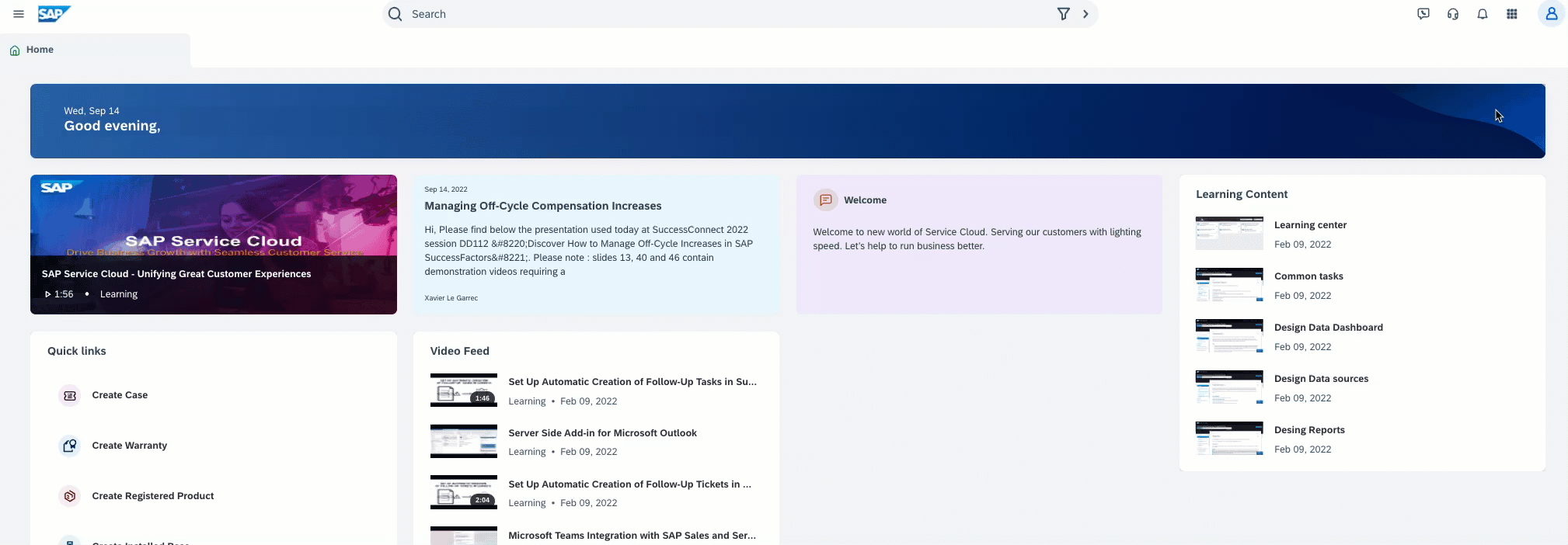Screen dimensions: 1568x545
Task: Open the hamburger navigation menu
Action: tap(19, 14)
